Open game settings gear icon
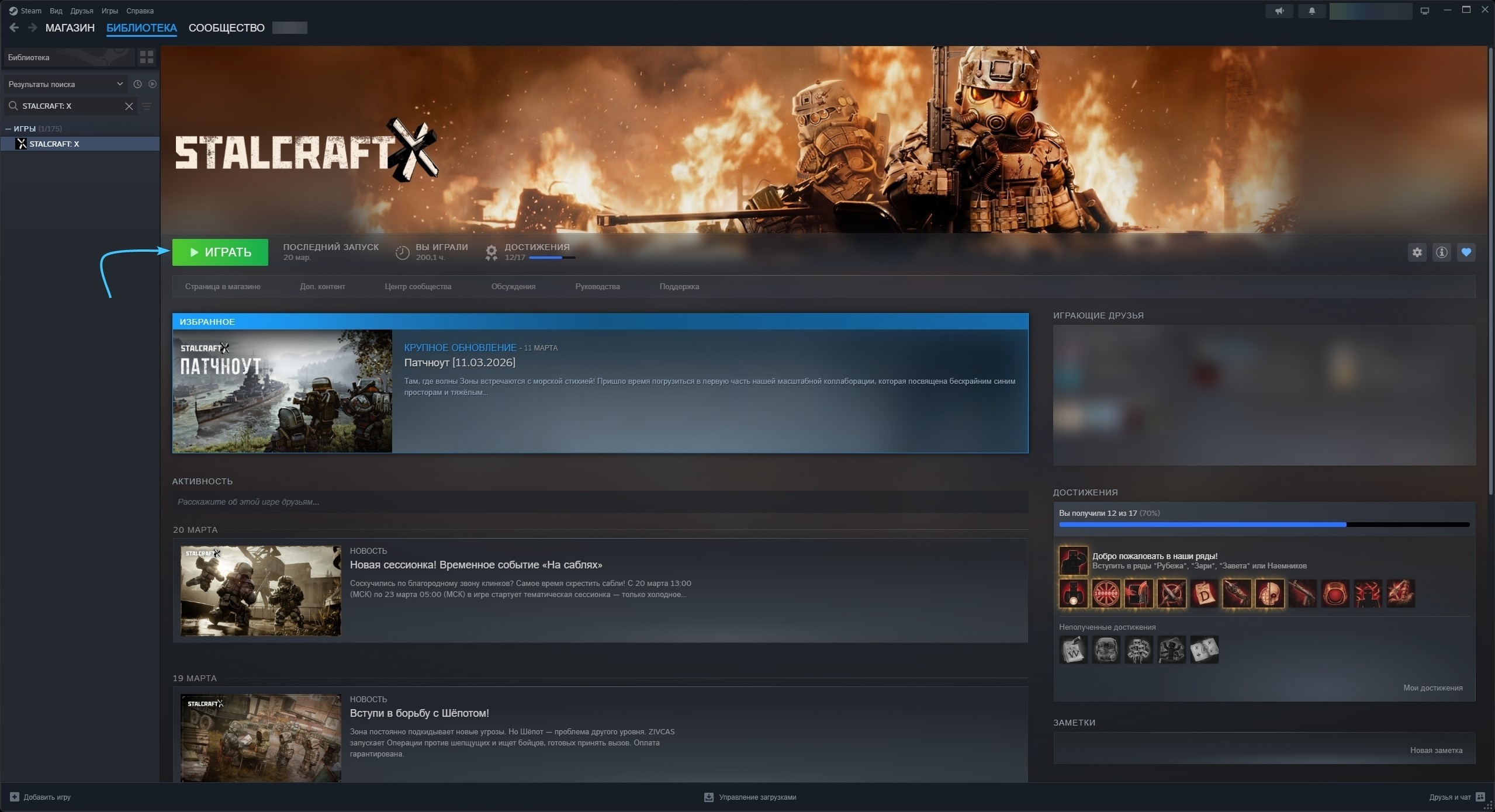This screenshot has height=812, width=1495. coord(1417,252)
